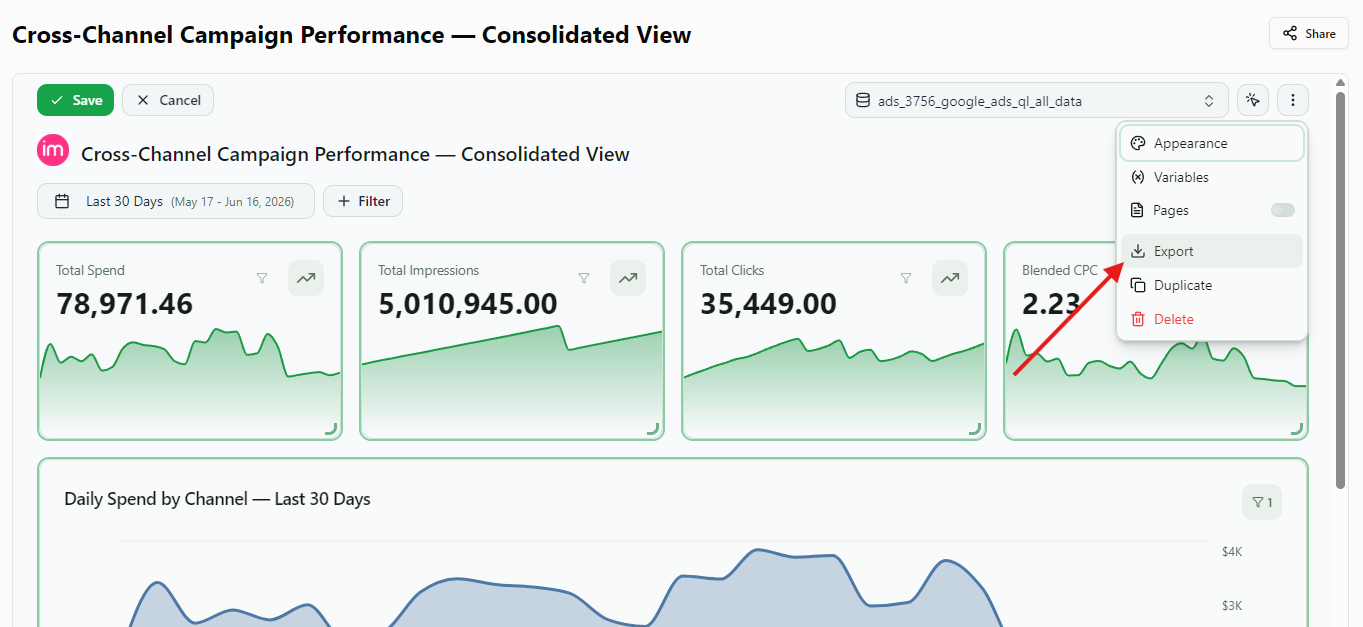Click the Total Clicks card resize handle
The image size is (1363, 627).
(x=975, y=429)
